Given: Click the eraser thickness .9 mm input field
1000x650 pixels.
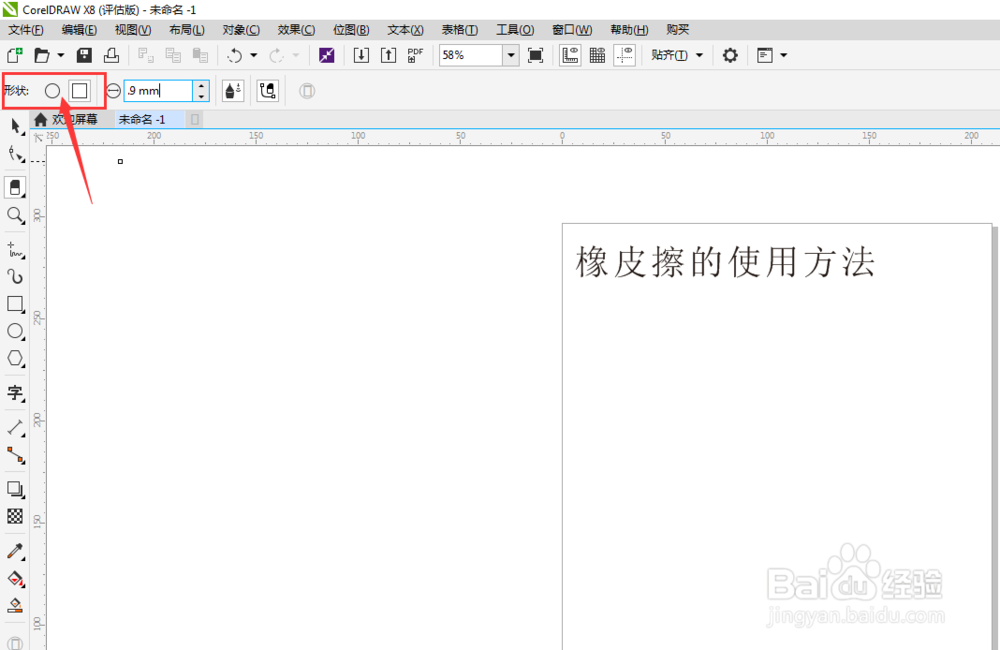Looking at the screenshot, I should [158, 91].
